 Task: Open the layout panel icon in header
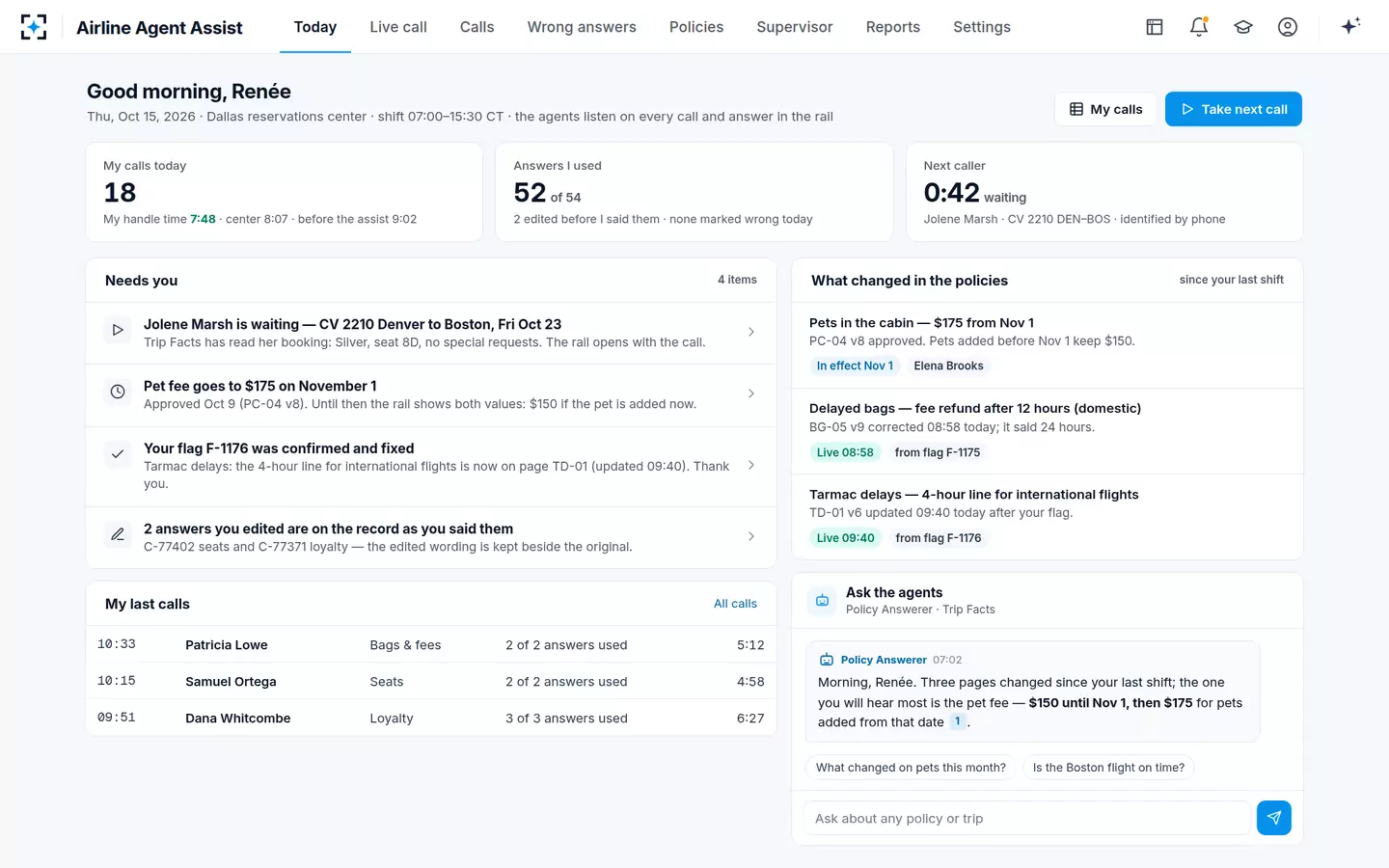1155,27
